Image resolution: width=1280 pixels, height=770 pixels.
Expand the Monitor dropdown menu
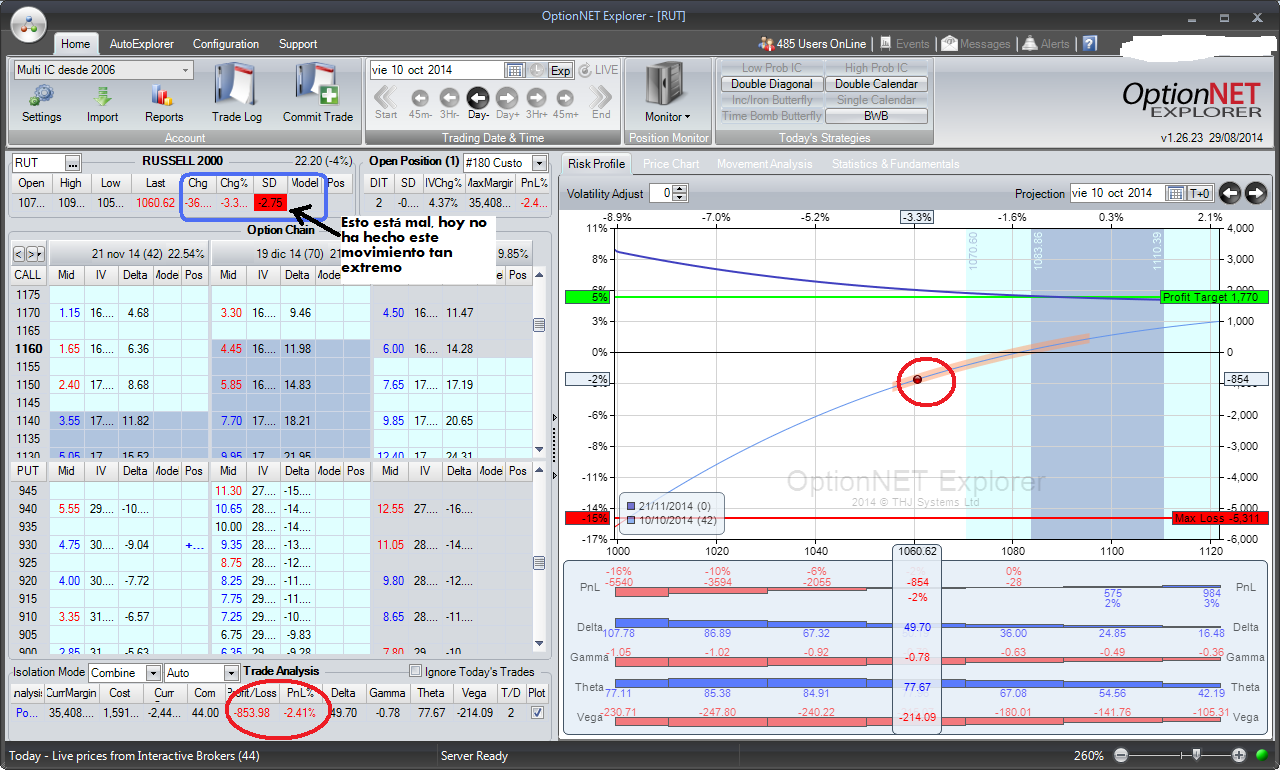[669, 117]
